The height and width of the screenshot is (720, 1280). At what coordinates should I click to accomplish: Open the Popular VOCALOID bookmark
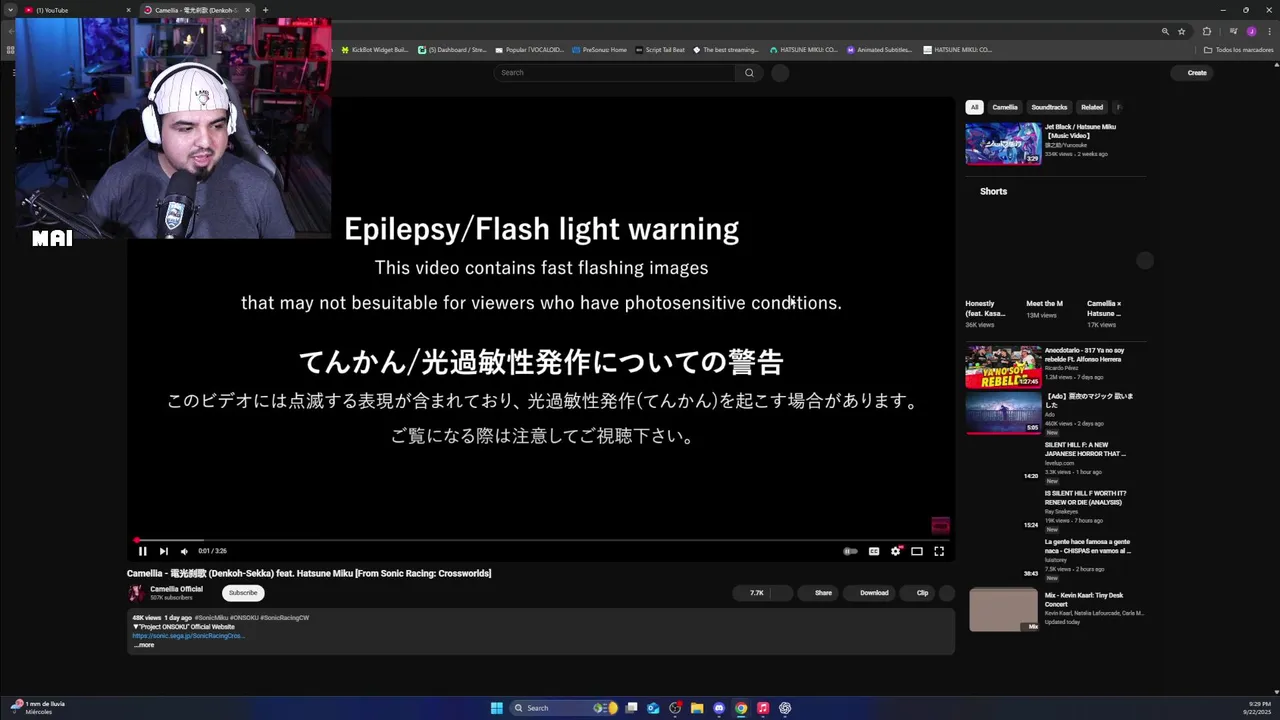[x=530, y=49]
